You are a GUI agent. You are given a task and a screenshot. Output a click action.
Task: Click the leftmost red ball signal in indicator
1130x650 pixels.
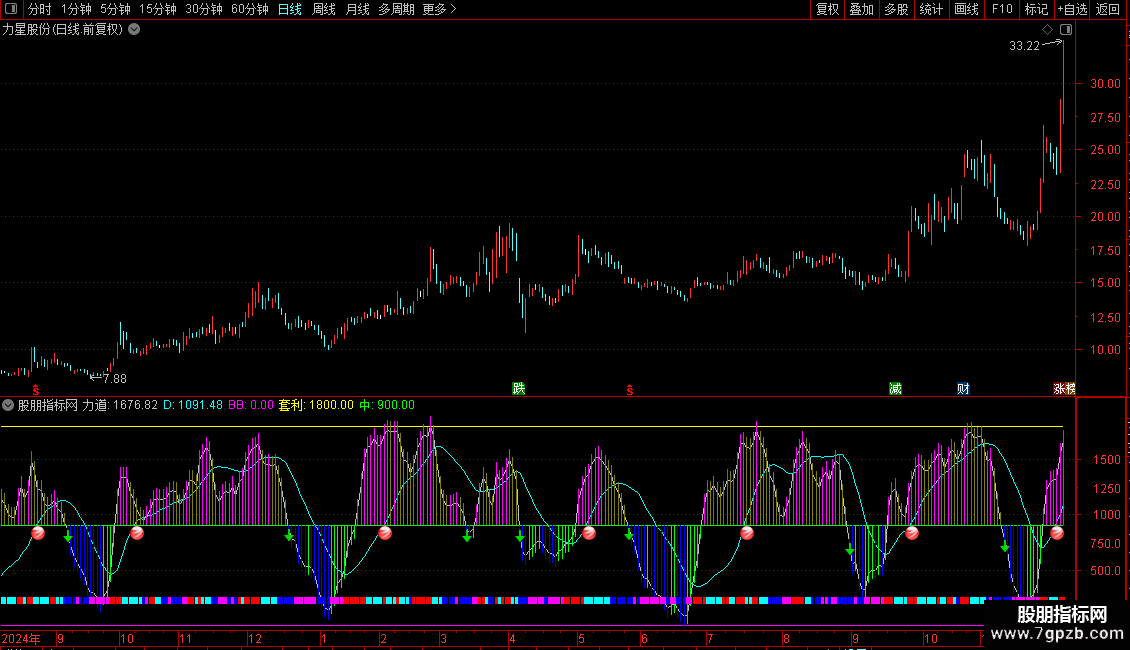[x=37, y=533]
